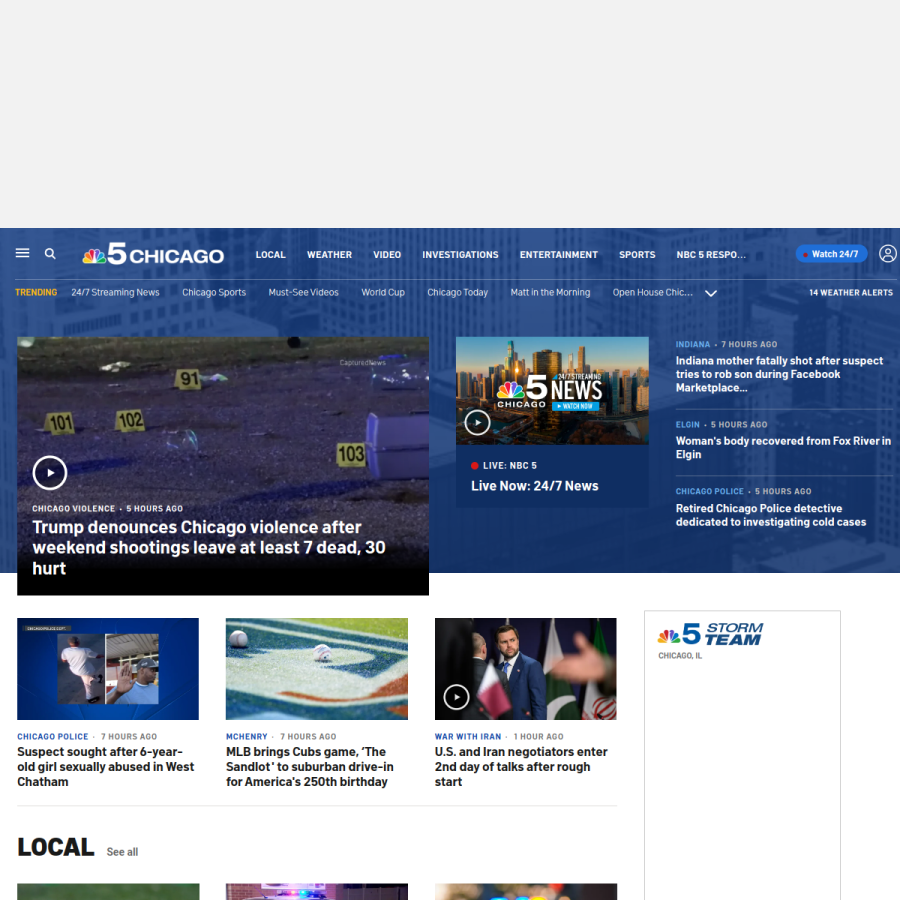Read MLB brings Cubs game headline
Viewport: 900px width, 900px height.
310,767
